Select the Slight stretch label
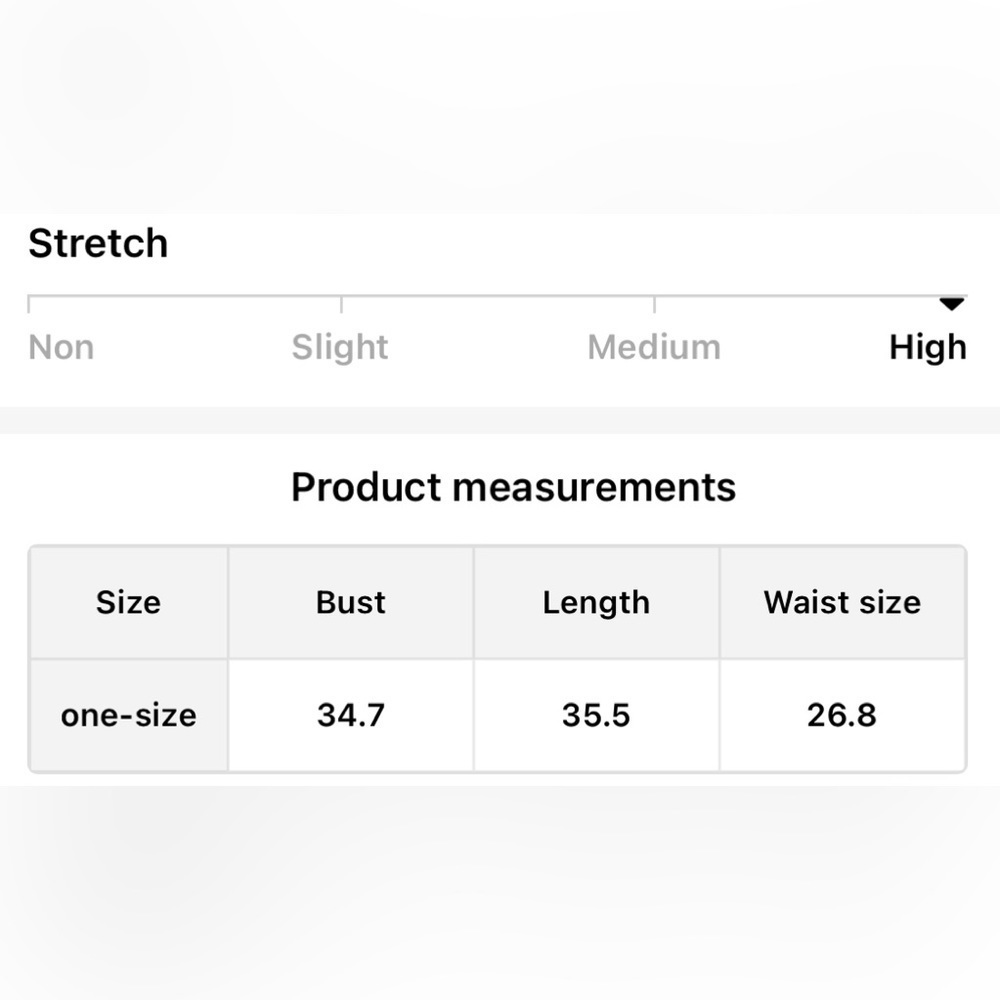 tap(340, 347)
